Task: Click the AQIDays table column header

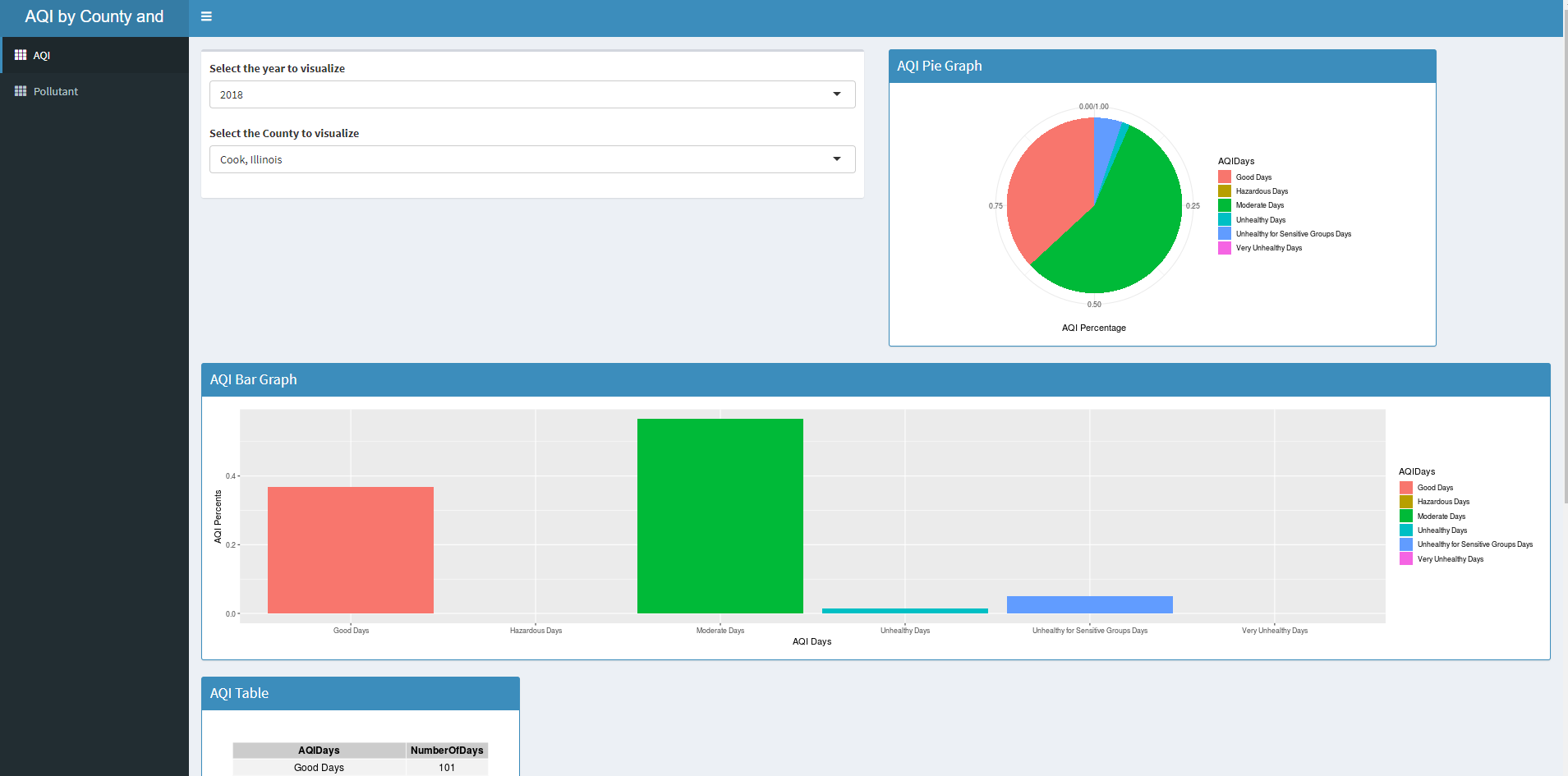Action: tap(319, 751)
